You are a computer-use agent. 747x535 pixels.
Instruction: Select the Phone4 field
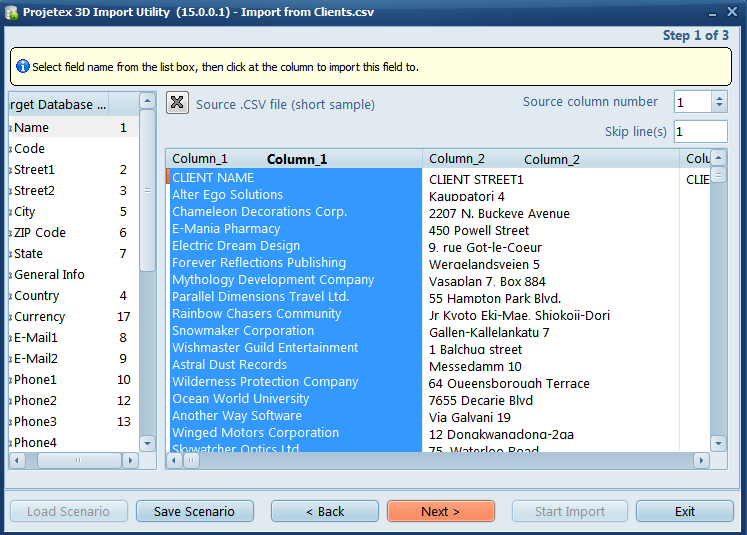[x=74, y=442]
